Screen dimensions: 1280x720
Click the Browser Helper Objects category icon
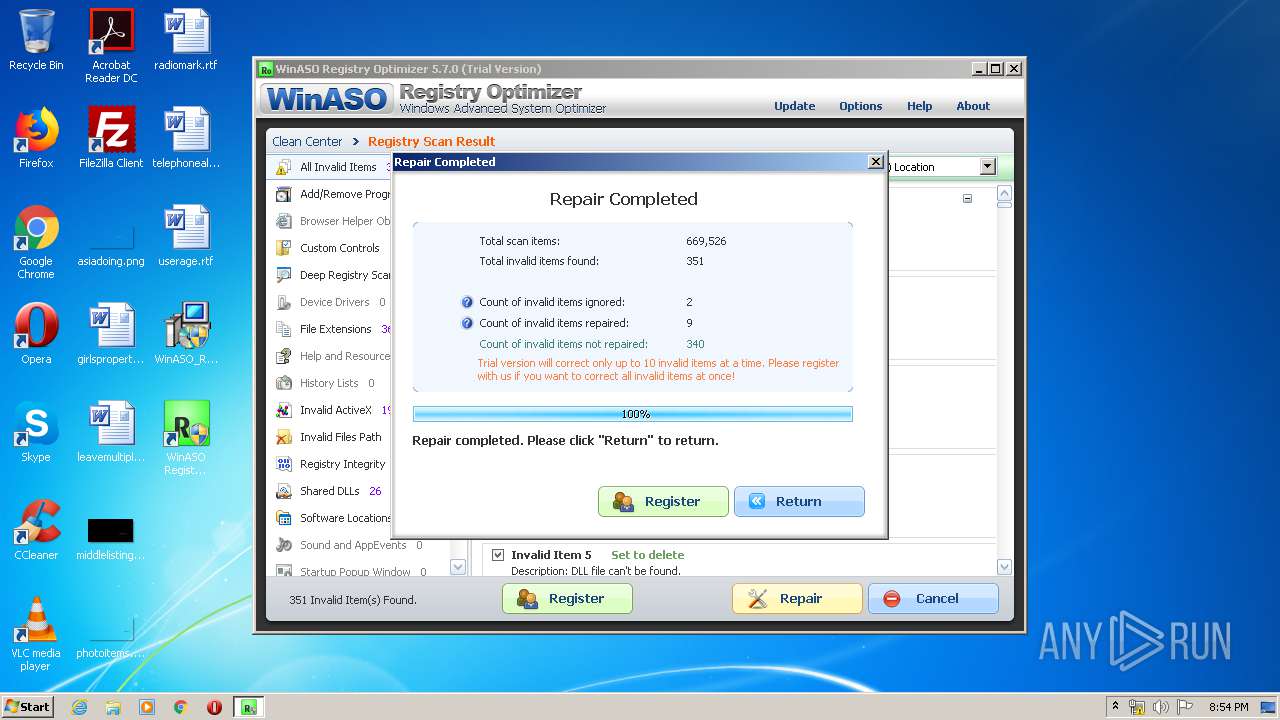283,221
